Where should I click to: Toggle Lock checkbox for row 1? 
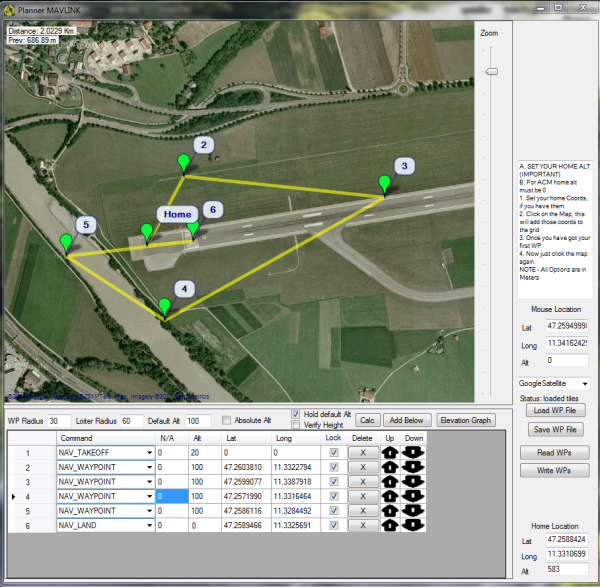pos(334,453)
